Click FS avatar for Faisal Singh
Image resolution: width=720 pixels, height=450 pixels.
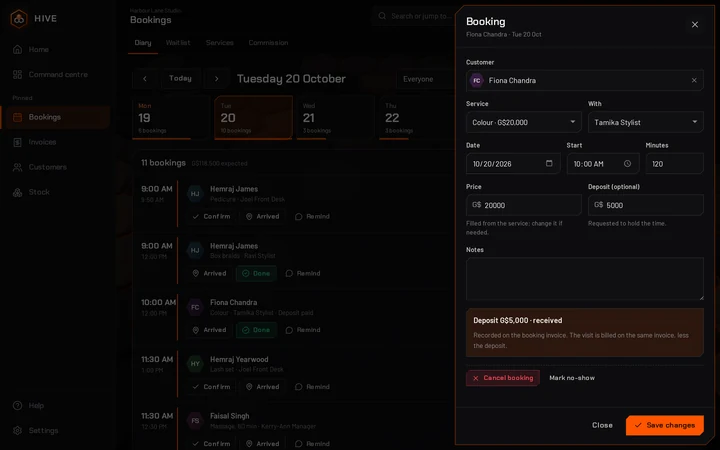coord(195,421)
